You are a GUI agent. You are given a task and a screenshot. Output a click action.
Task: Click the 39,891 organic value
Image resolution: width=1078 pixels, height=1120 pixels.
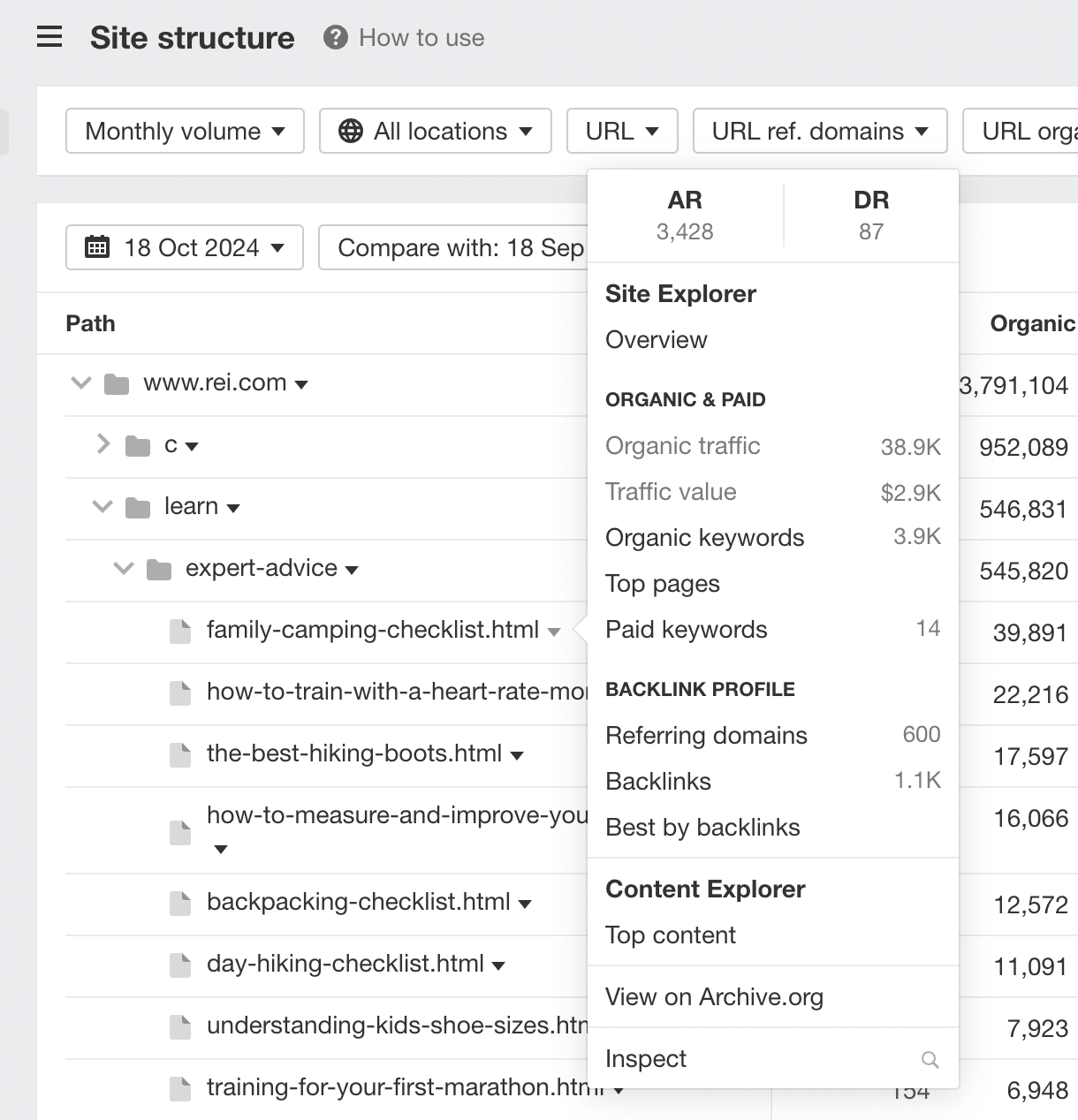click(x=1030, y=632)
